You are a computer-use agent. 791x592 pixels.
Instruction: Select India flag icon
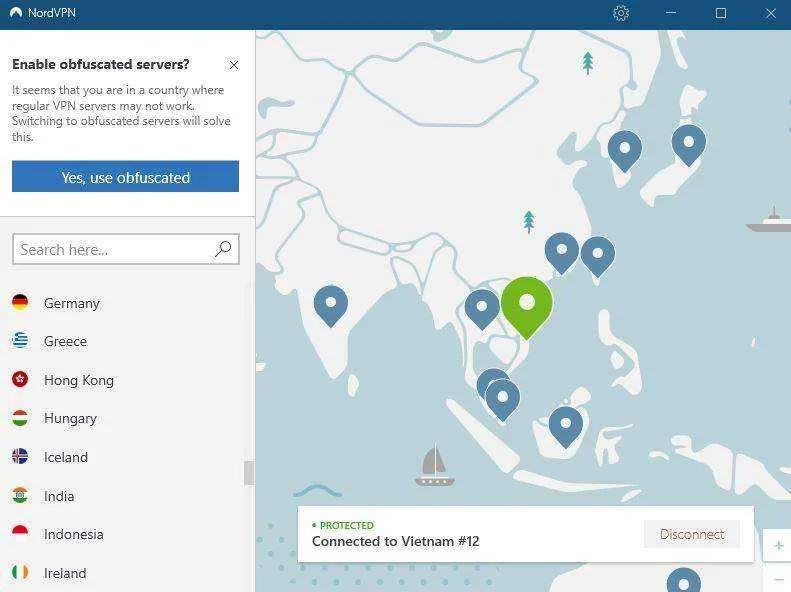(20, 495)
